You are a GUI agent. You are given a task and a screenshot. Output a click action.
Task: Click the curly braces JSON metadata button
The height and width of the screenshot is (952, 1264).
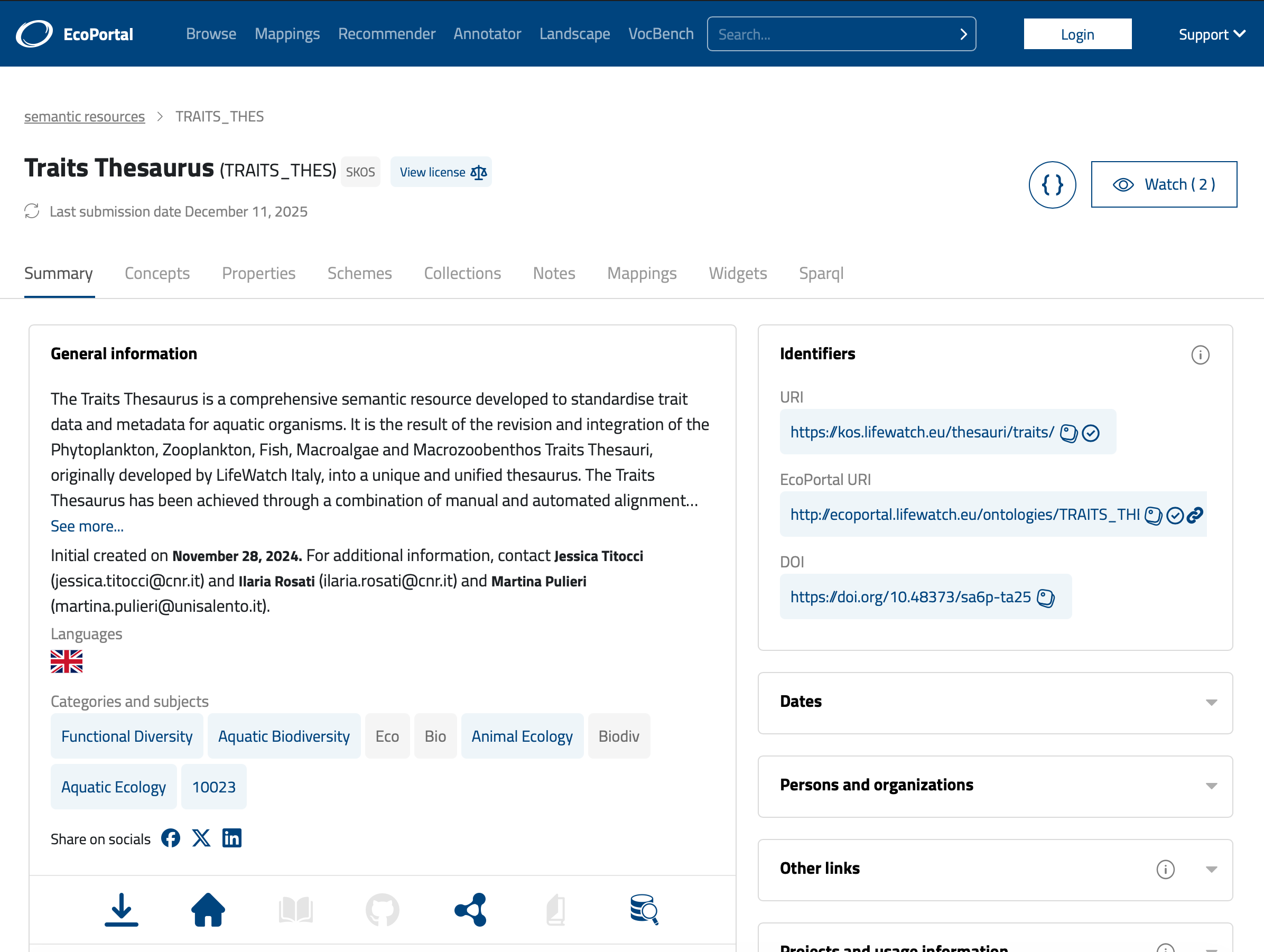pyautogui.click(x=1052, y=184)
